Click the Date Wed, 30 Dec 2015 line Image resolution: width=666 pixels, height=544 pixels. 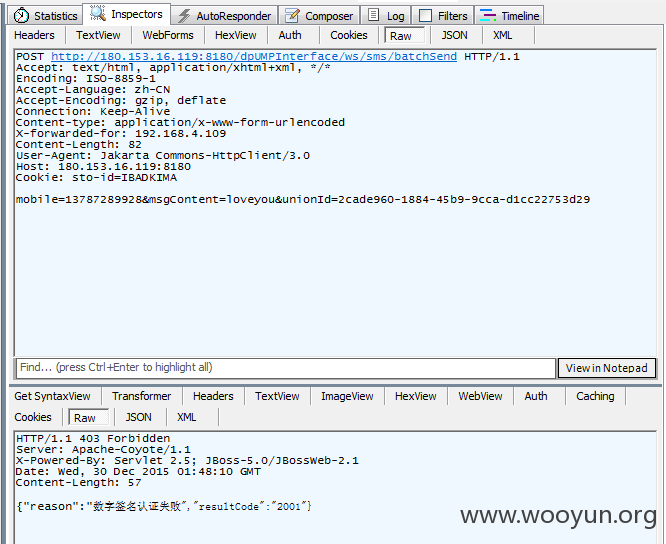pos(138,472)
